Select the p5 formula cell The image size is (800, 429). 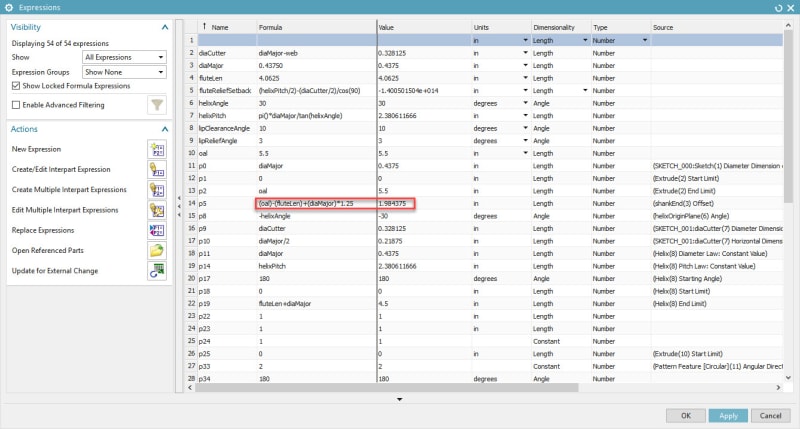tap(316, 204)
